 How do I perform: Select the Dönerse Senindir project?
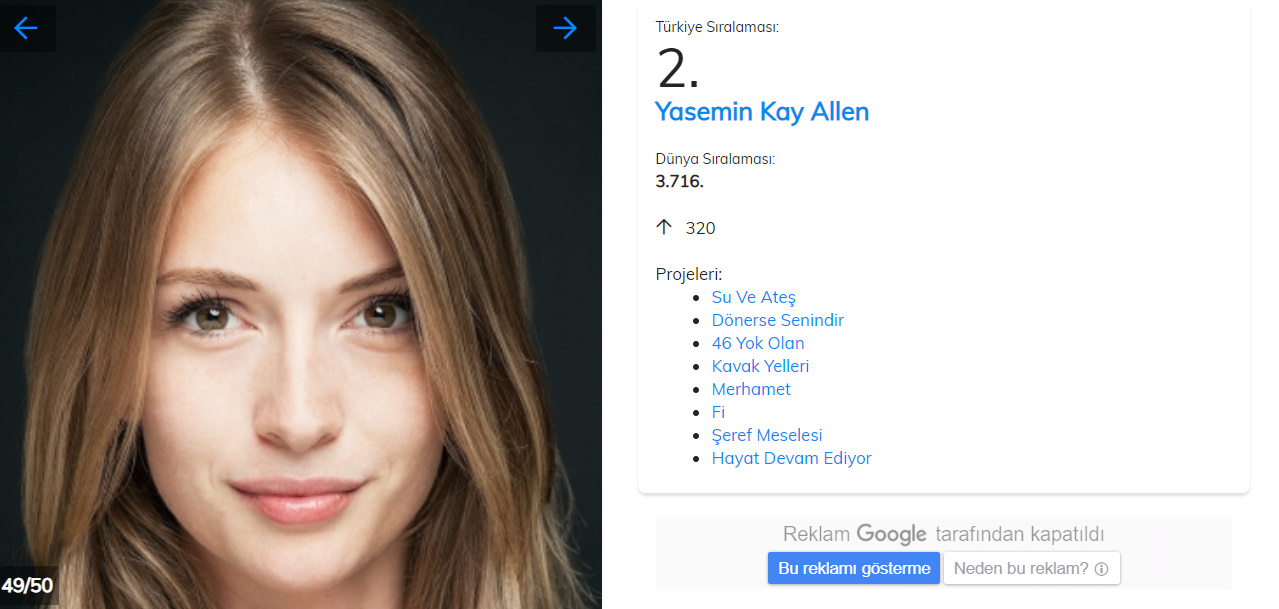777,320
